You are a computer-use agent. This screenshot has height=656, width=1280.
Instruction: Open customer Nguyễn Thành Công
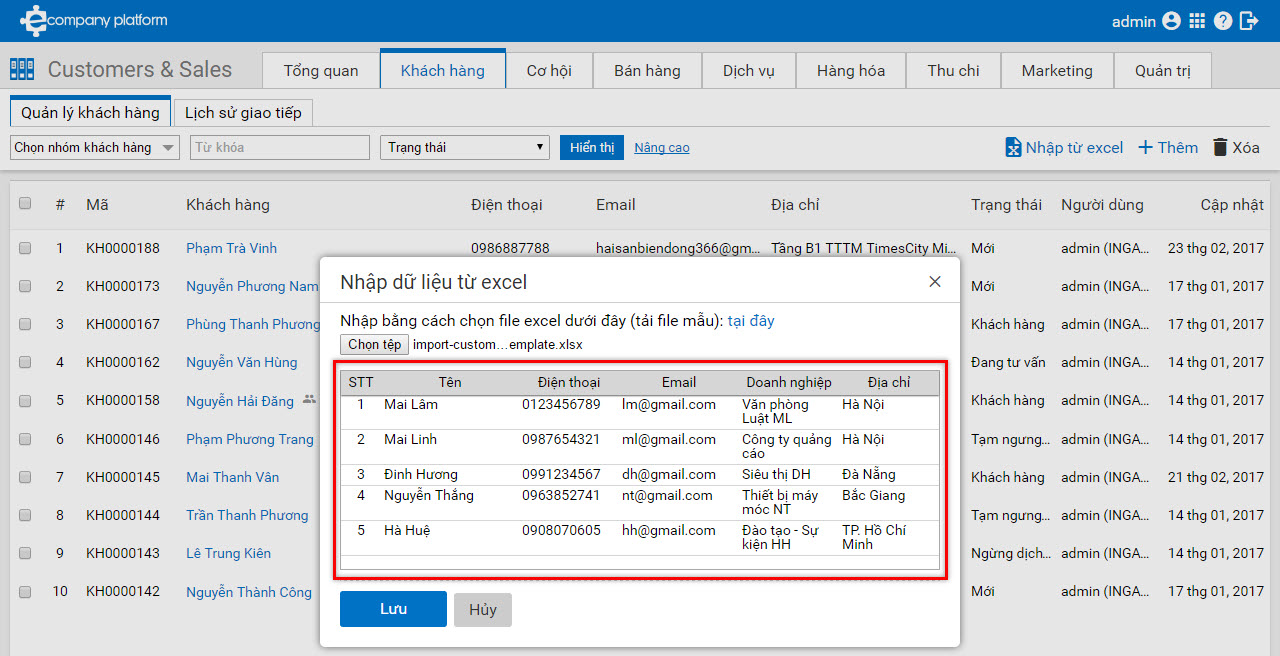coord(249,592)
